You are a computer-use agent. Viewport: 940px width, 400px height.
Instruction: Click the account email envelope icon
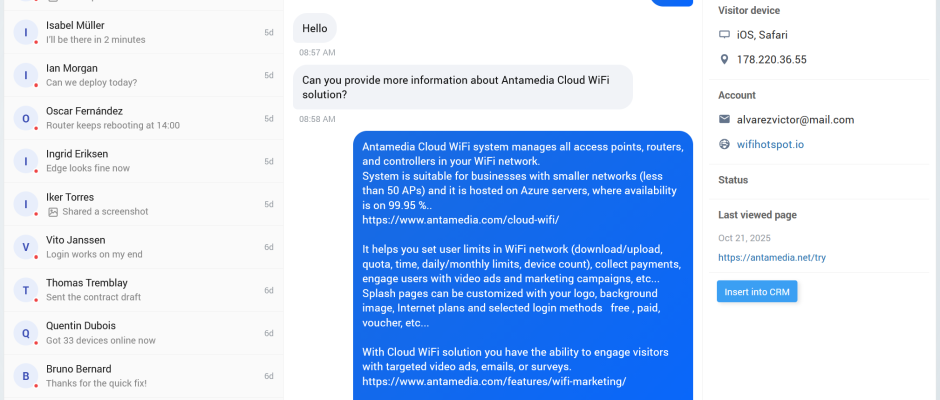point(724,120)
